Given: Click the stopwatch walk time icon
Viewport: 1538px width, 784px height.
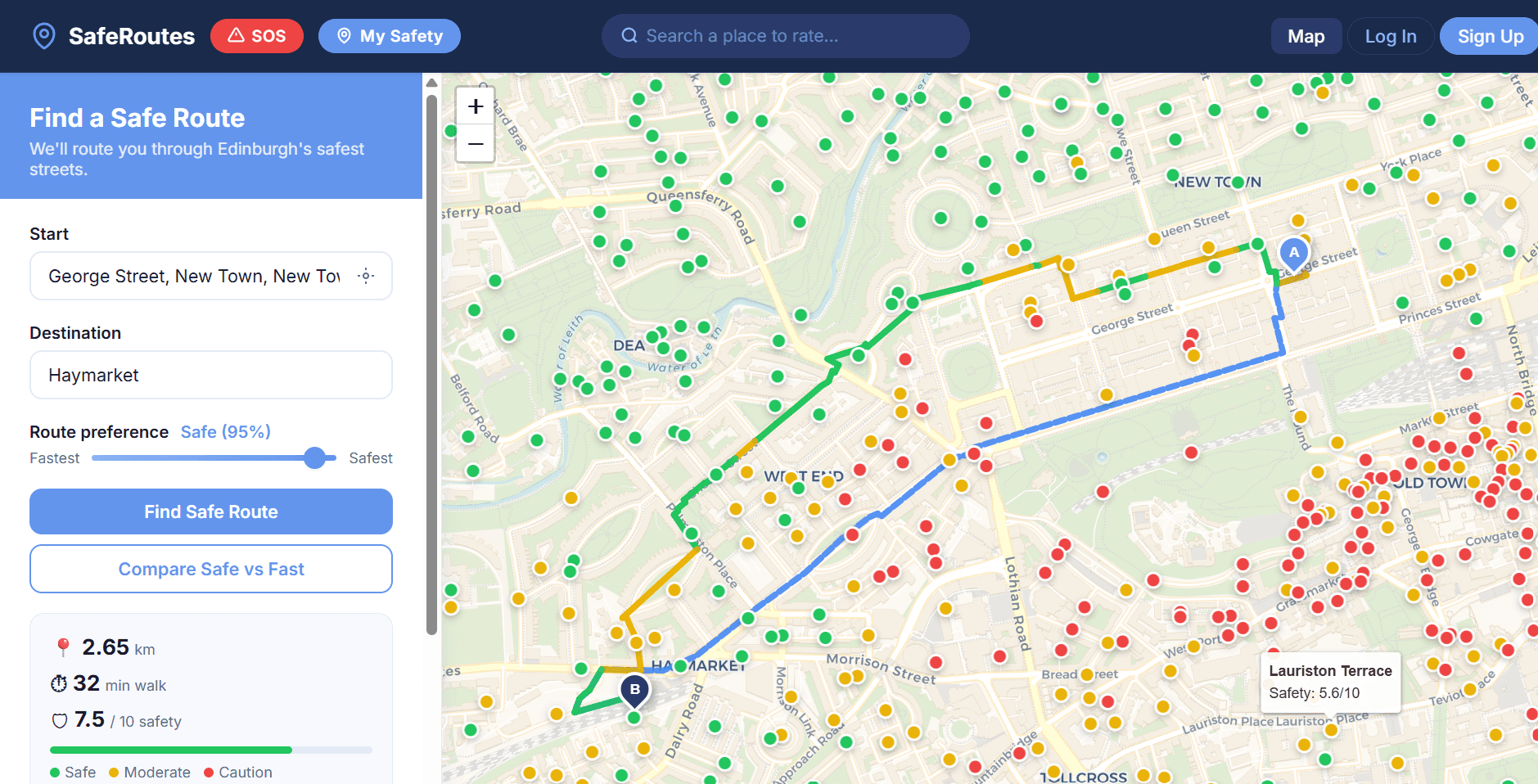Looking at the screenshot, I should (59, 683).
